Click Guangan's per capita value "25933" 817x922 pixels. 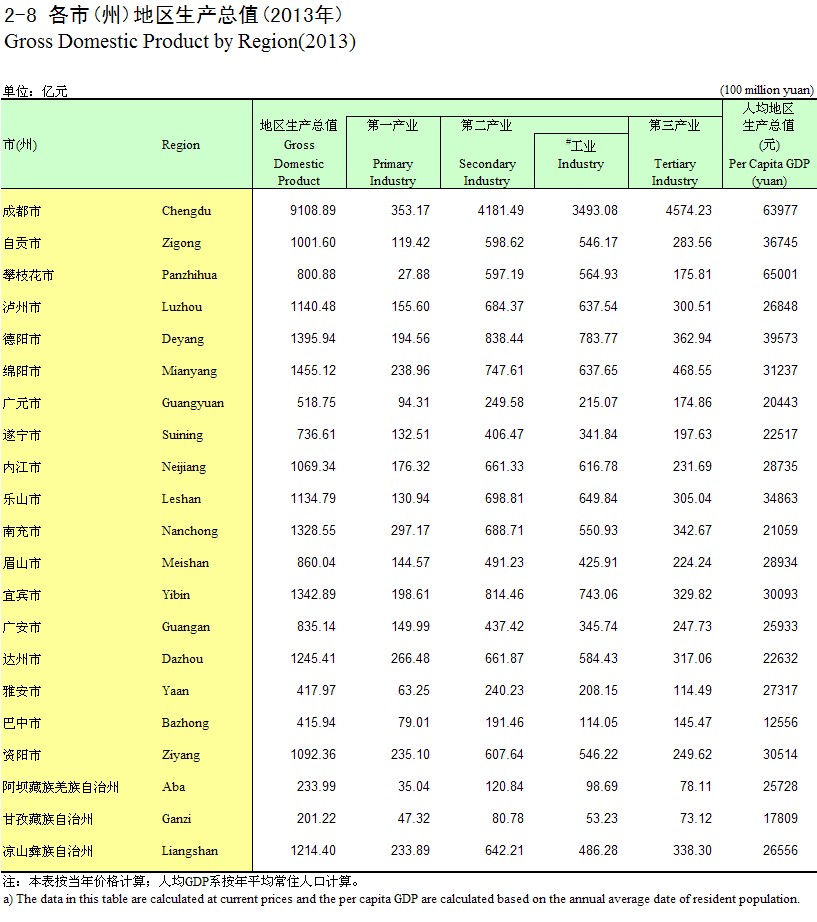click(x=780, y=626)
